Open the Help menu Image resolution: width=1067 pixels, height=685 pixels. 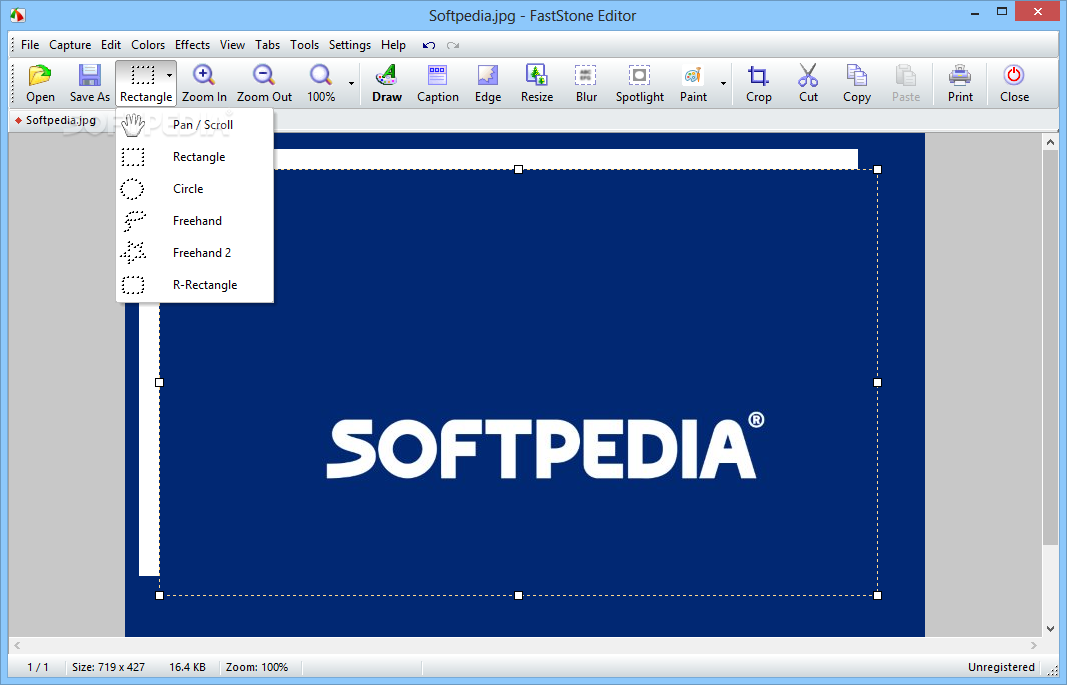(393, 45)
